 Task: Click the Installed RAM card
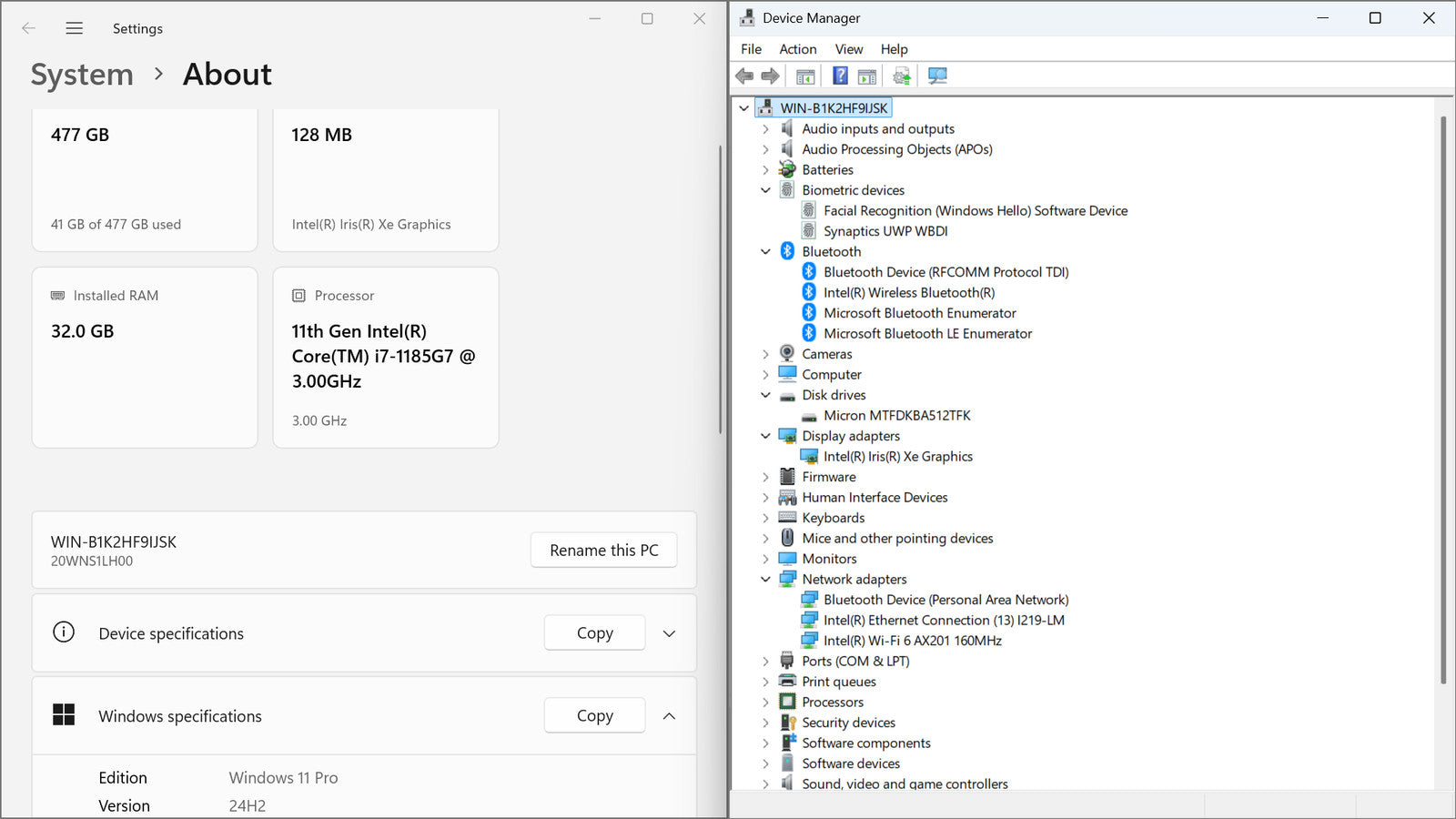(145, 358)
